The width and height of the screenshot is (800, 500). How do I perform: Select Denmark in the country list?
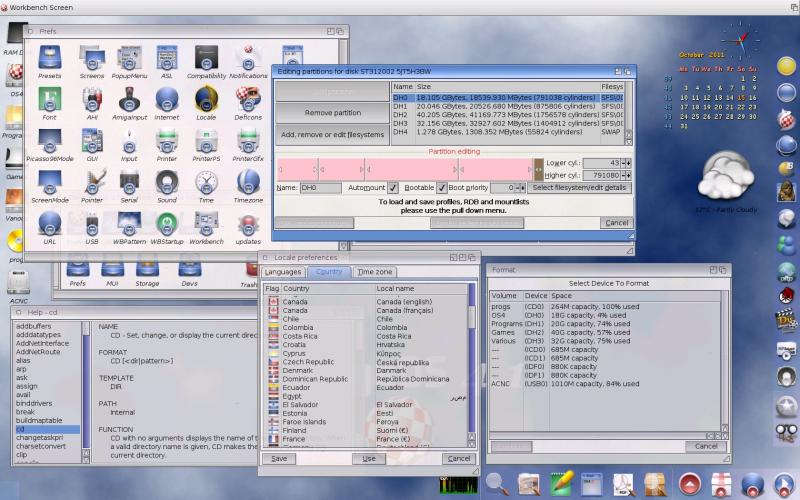pos(297,370)
